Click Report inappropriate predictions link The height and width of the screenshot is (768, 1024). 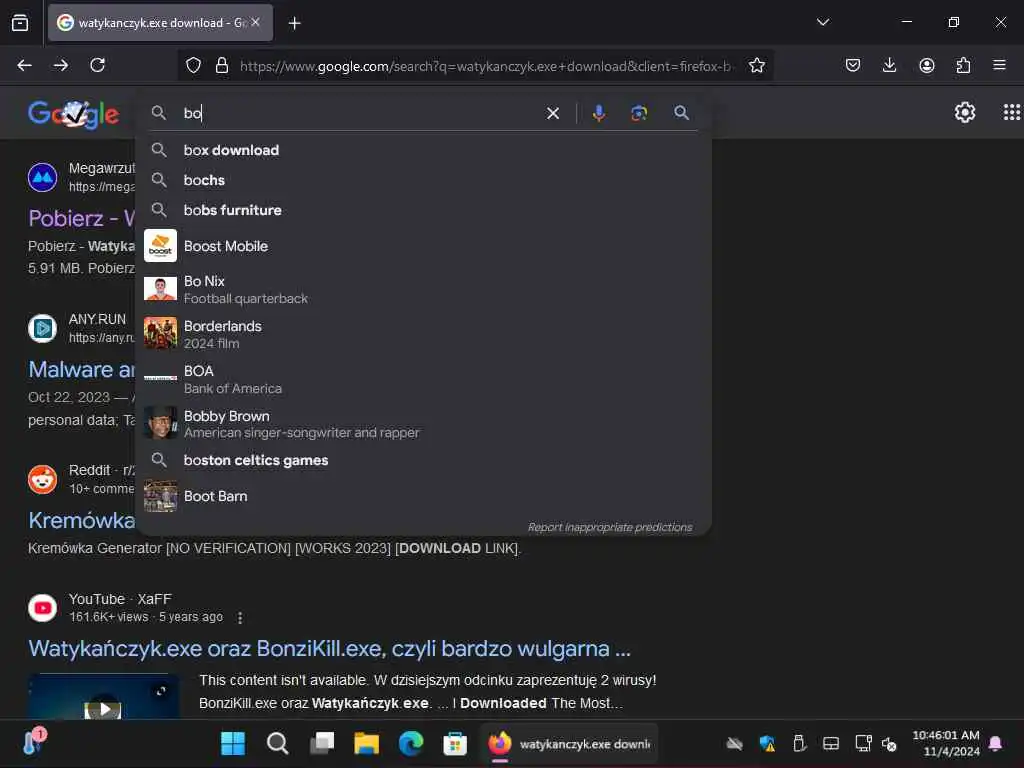point(609,527)
